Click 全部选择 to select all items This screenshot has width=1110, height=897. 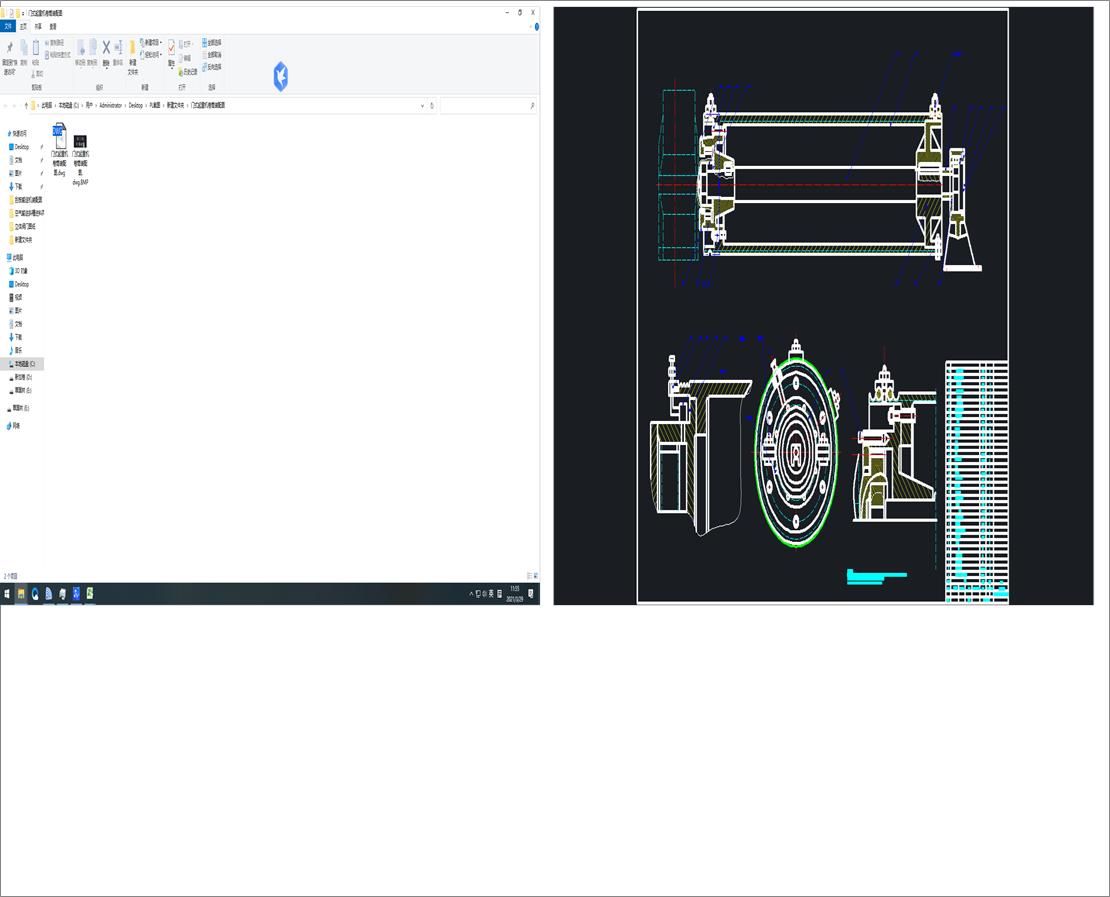208,42
